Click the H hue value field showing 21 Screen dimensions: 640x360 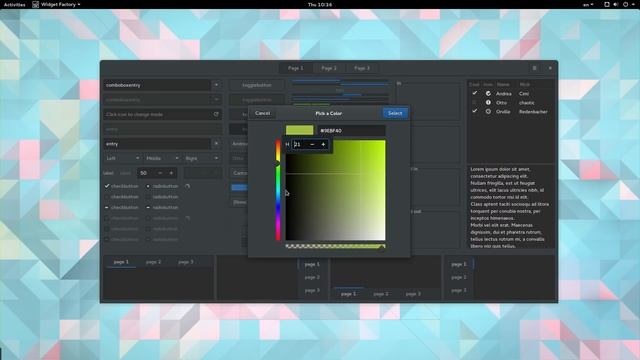[300, 144]
